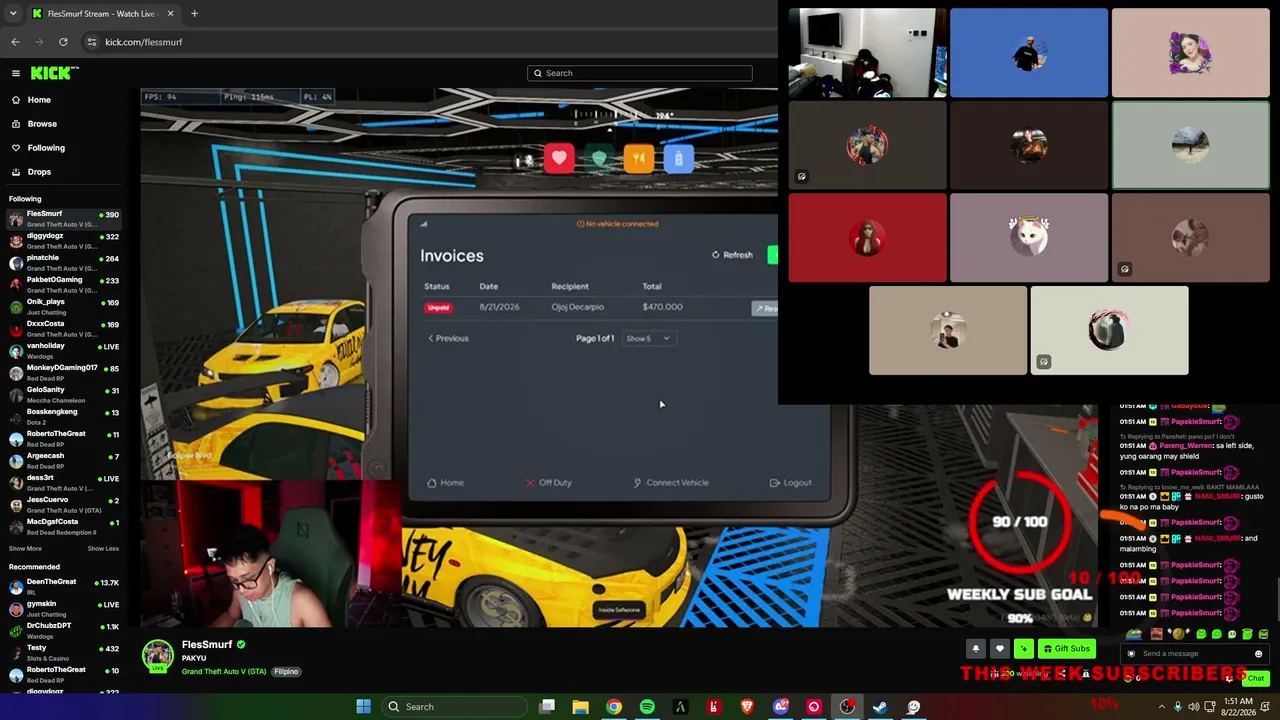
Task: Open GeloSanity channel in sidebar
Action: 62,394
